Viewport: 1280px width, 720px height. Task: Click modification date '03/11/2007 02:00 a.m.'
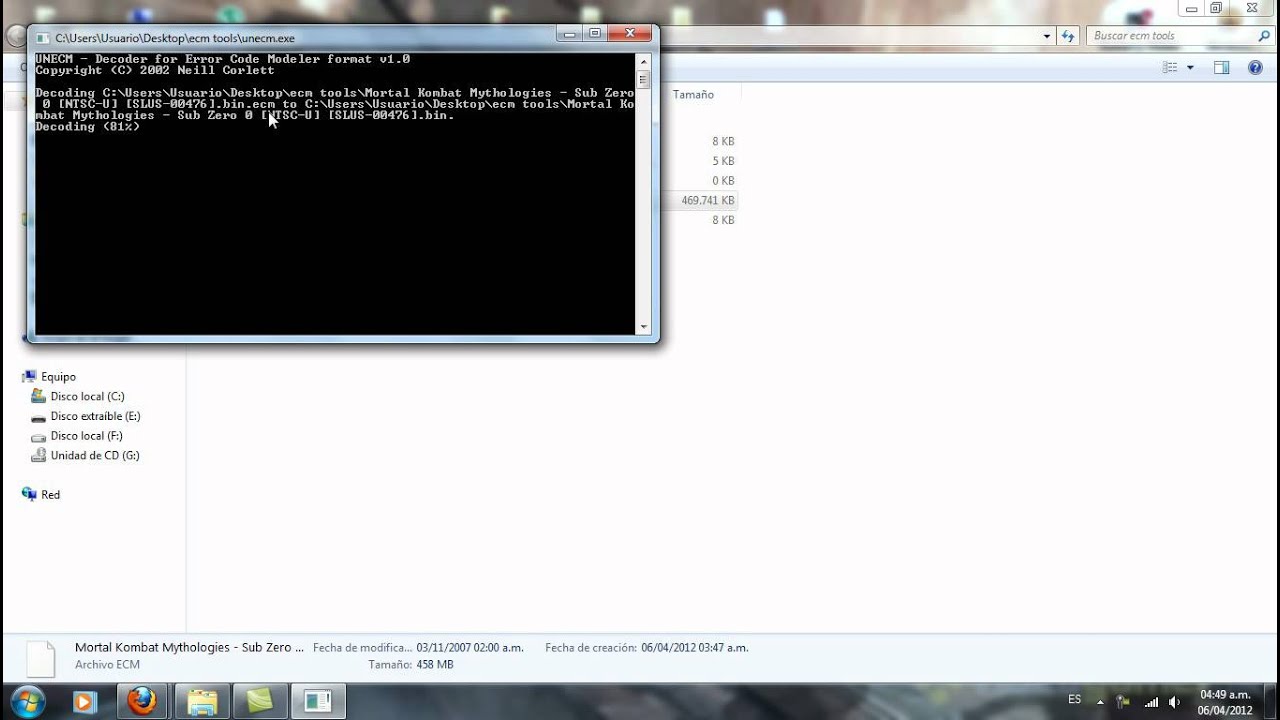click(470, 648)
